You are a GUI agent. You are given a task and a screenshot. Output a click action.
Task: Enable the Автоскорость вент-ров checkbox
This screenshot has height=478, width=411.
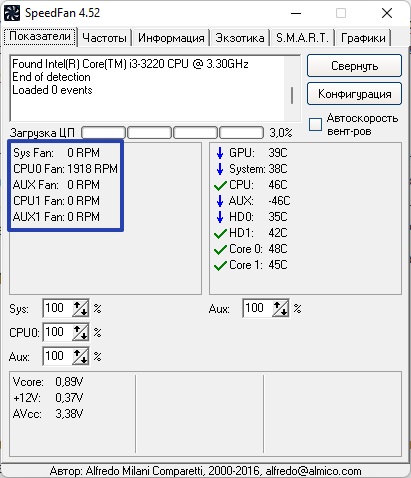pyautogui.click(x=315, y=124)
